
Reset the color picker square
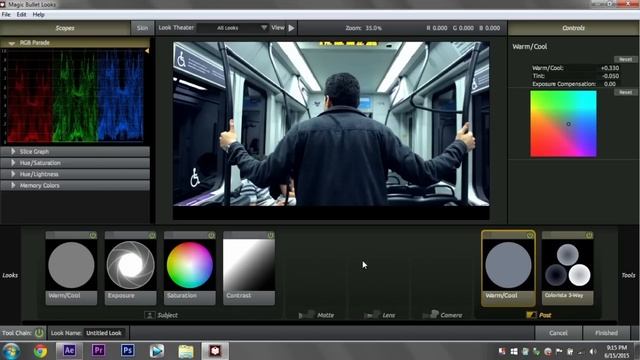625,92
